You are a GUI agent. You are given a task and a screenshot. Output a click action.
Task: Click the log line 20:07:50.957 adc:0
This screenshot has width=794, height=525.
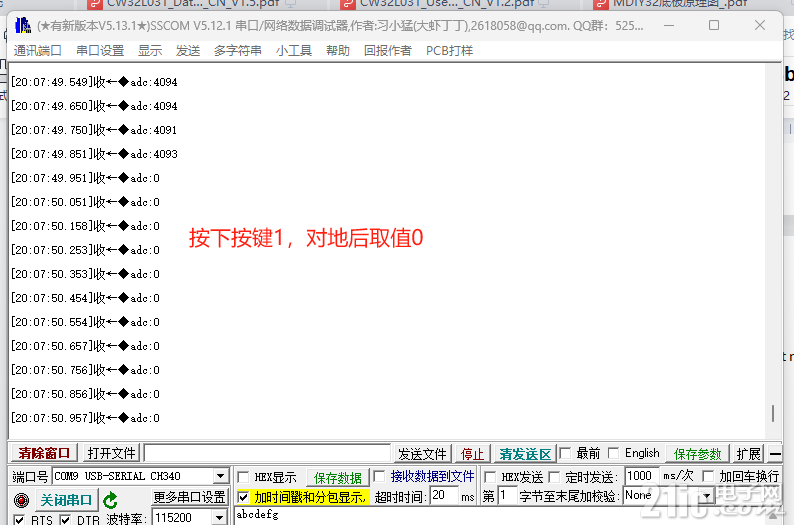point(85,418)
